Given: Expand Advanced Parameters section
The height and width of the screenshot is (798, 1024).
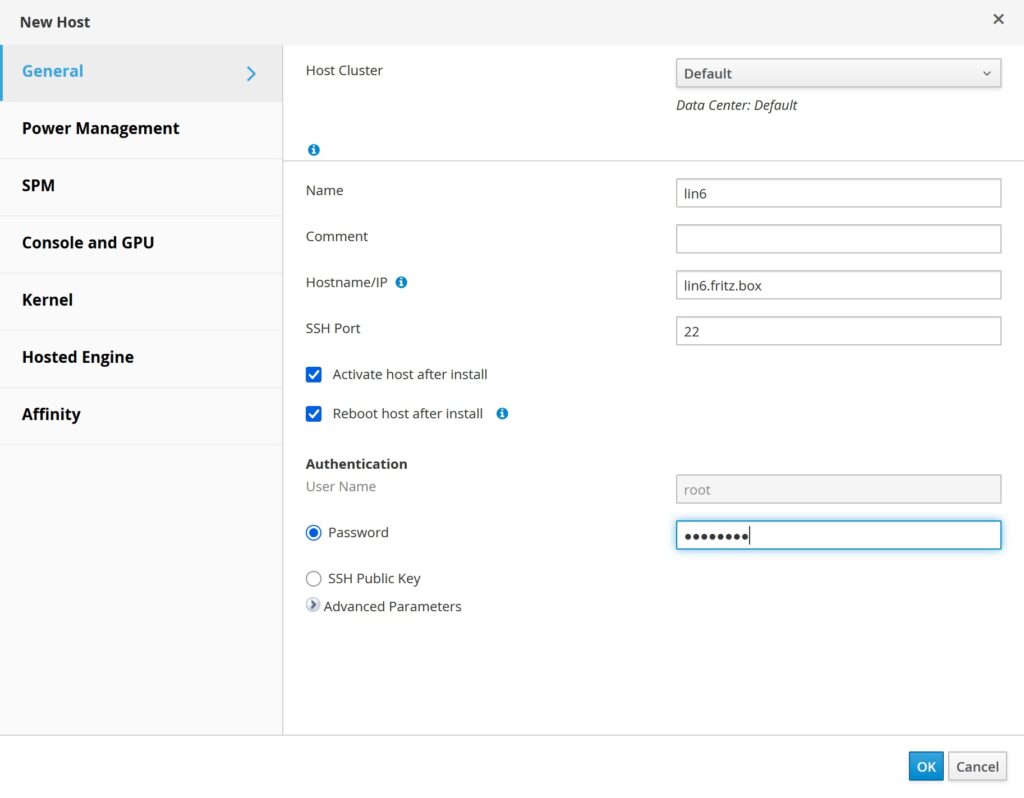Looking at the screenshot, I should click(x=313, y=605).
